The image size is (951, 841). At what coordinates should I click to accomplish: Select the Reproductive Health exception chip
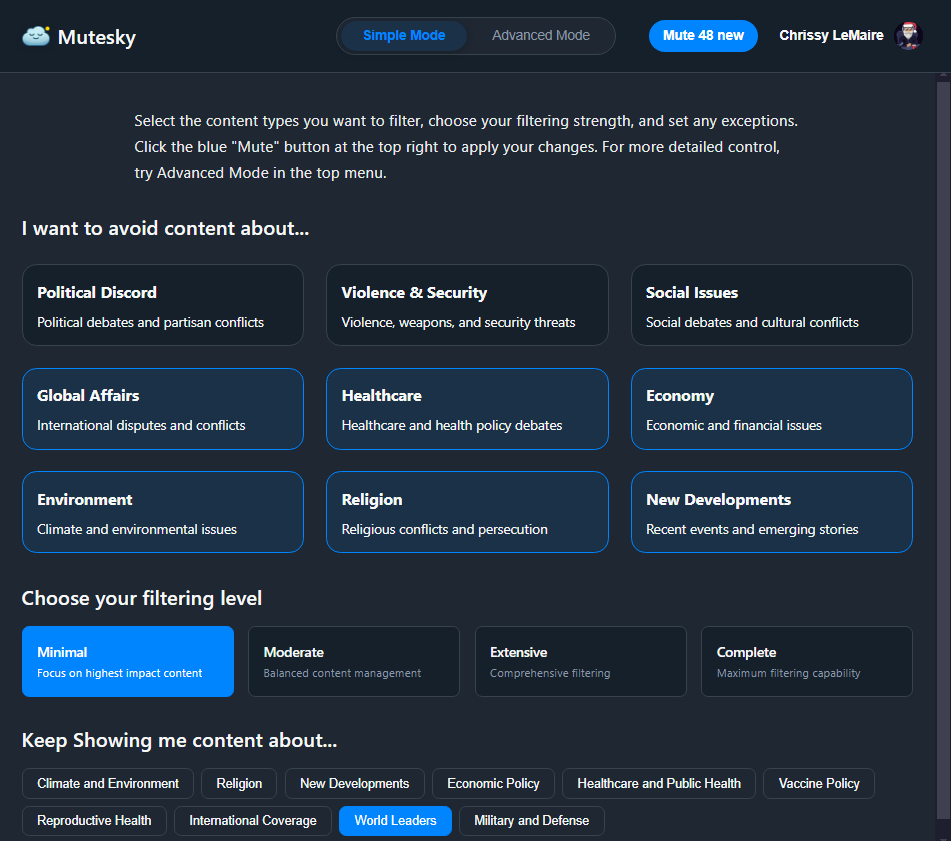click(x=94, y=821)
